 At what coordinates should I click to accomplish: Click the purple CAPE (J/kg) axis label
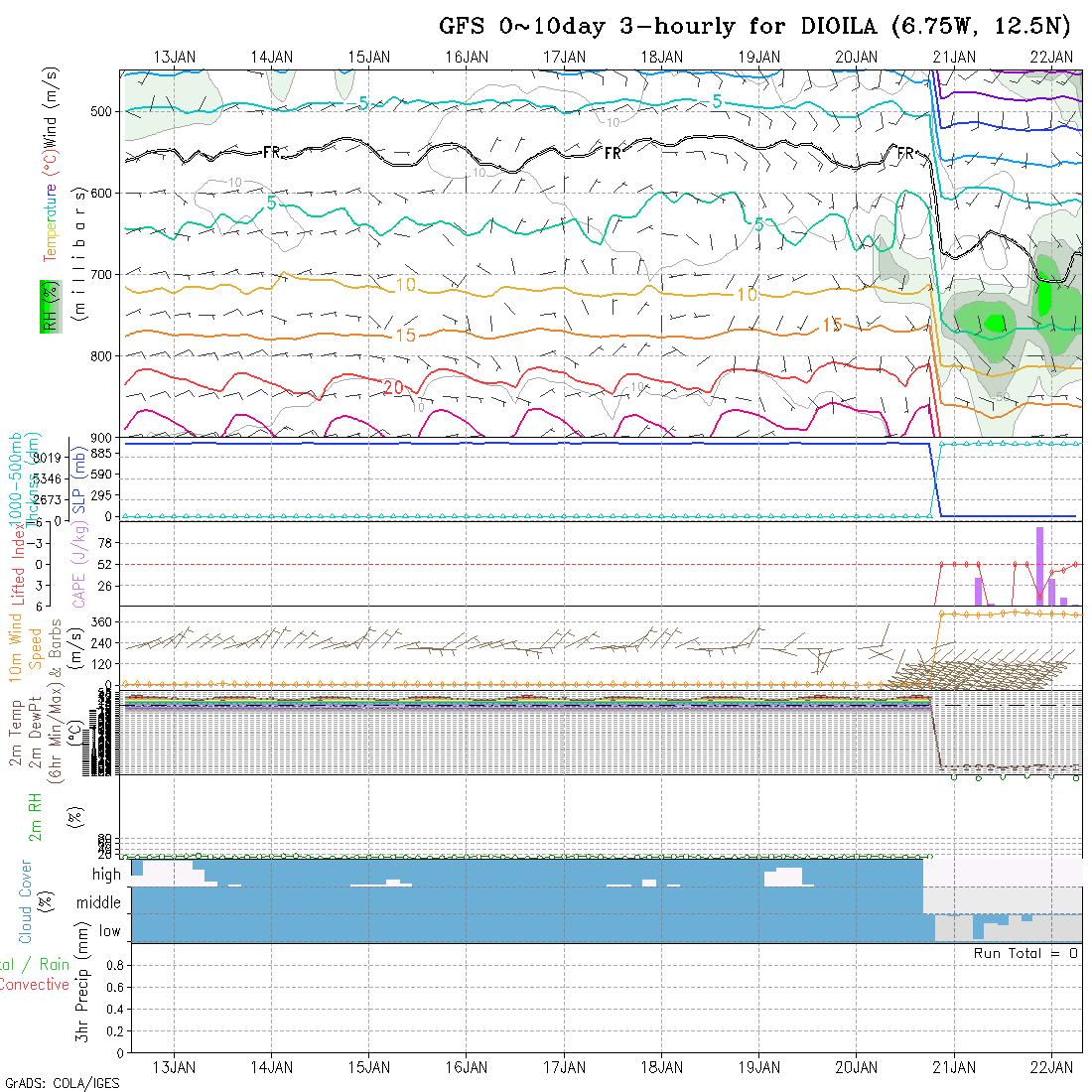point(80,565)
